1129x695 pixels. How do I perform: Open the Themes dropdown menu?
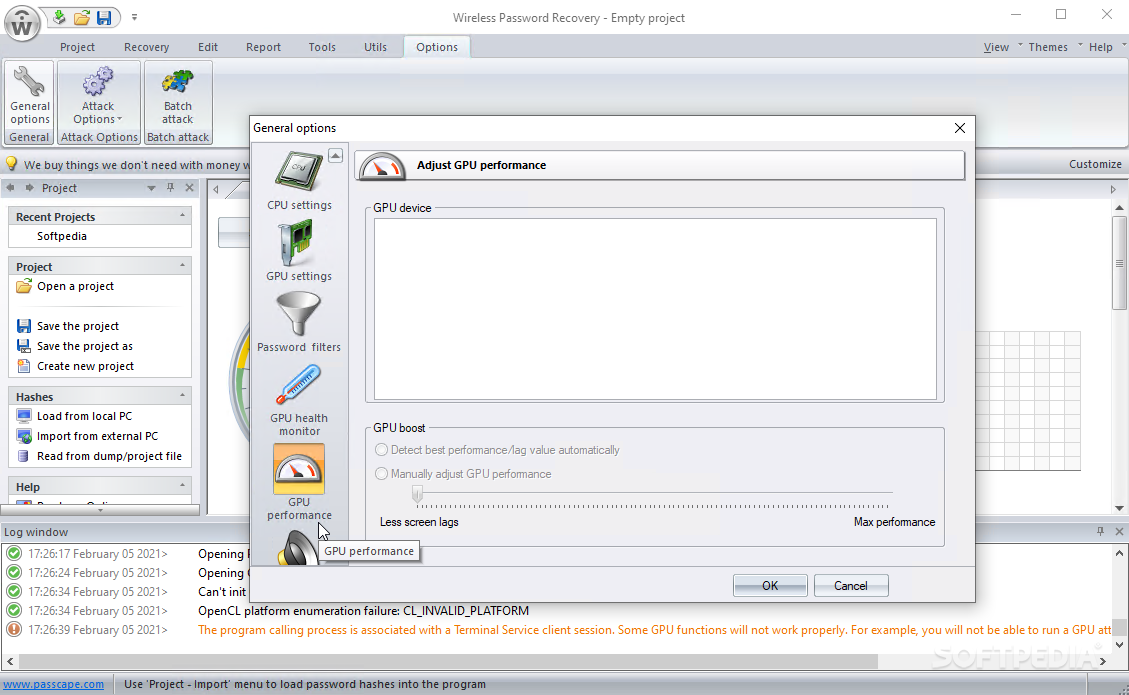coord(1048,47)
